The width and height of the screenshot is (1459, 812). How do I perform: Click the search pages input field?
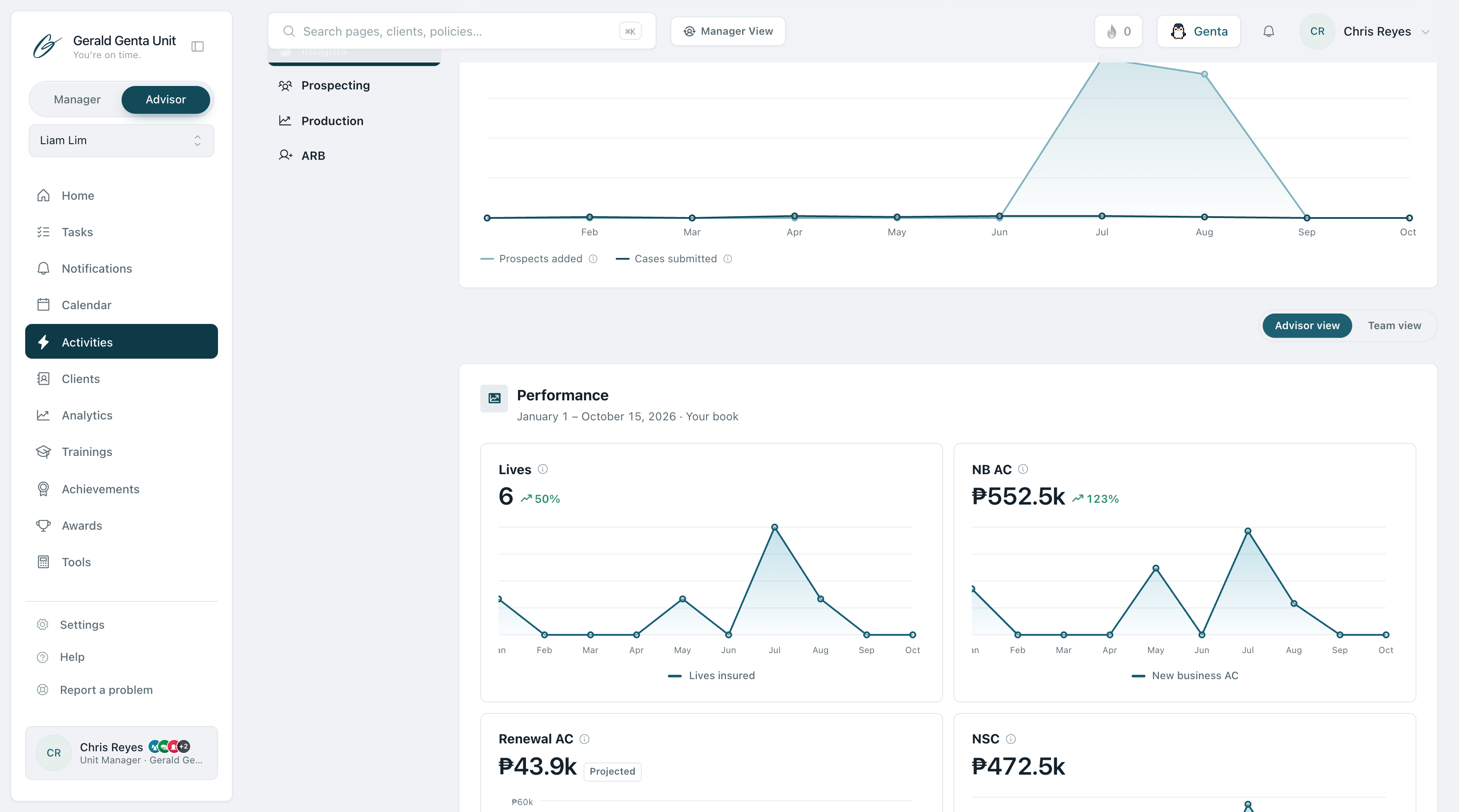[462, 31]
